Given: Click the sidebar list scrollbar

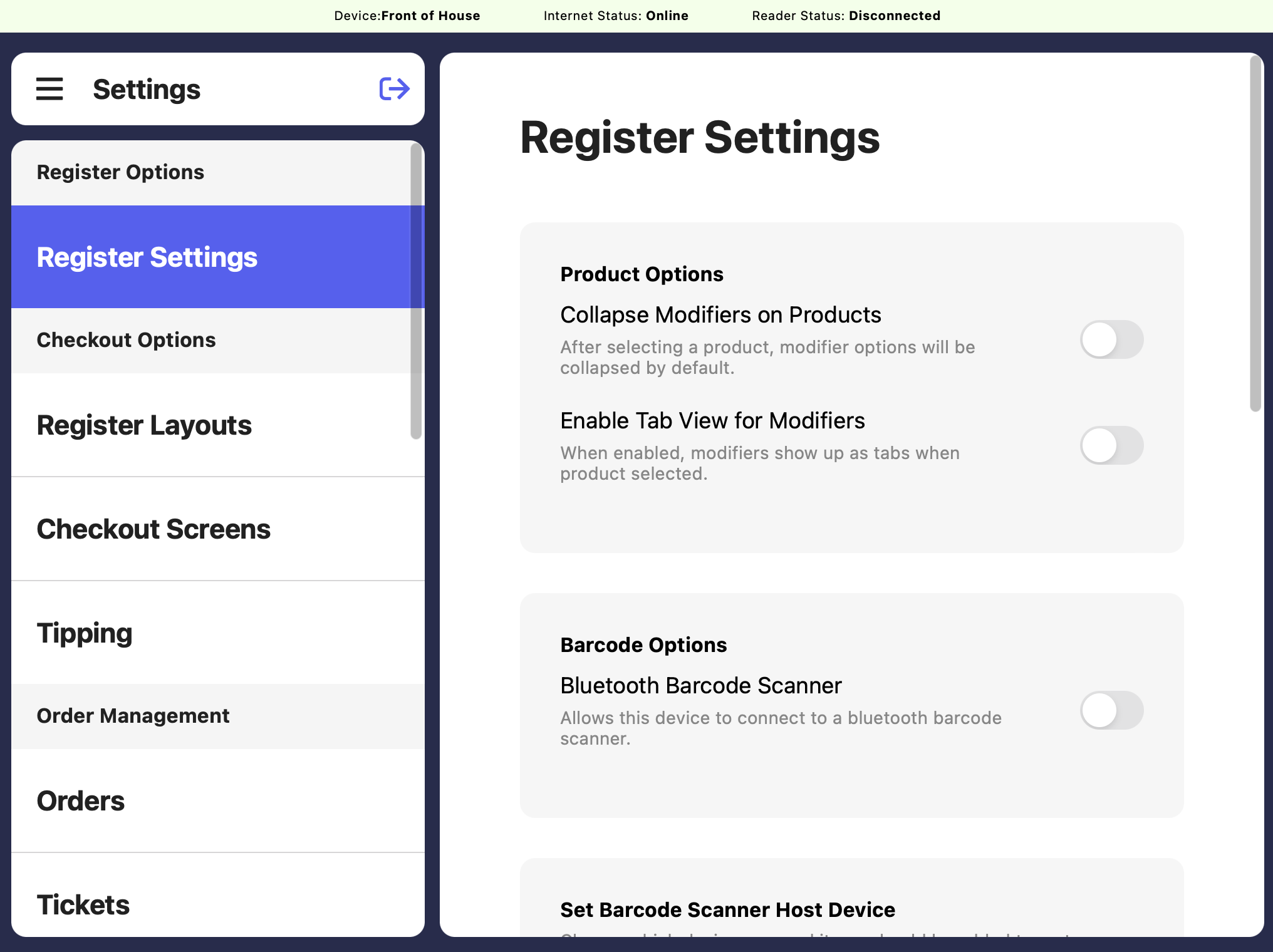Looking at the screenshot, I should (x=416, y=291).
